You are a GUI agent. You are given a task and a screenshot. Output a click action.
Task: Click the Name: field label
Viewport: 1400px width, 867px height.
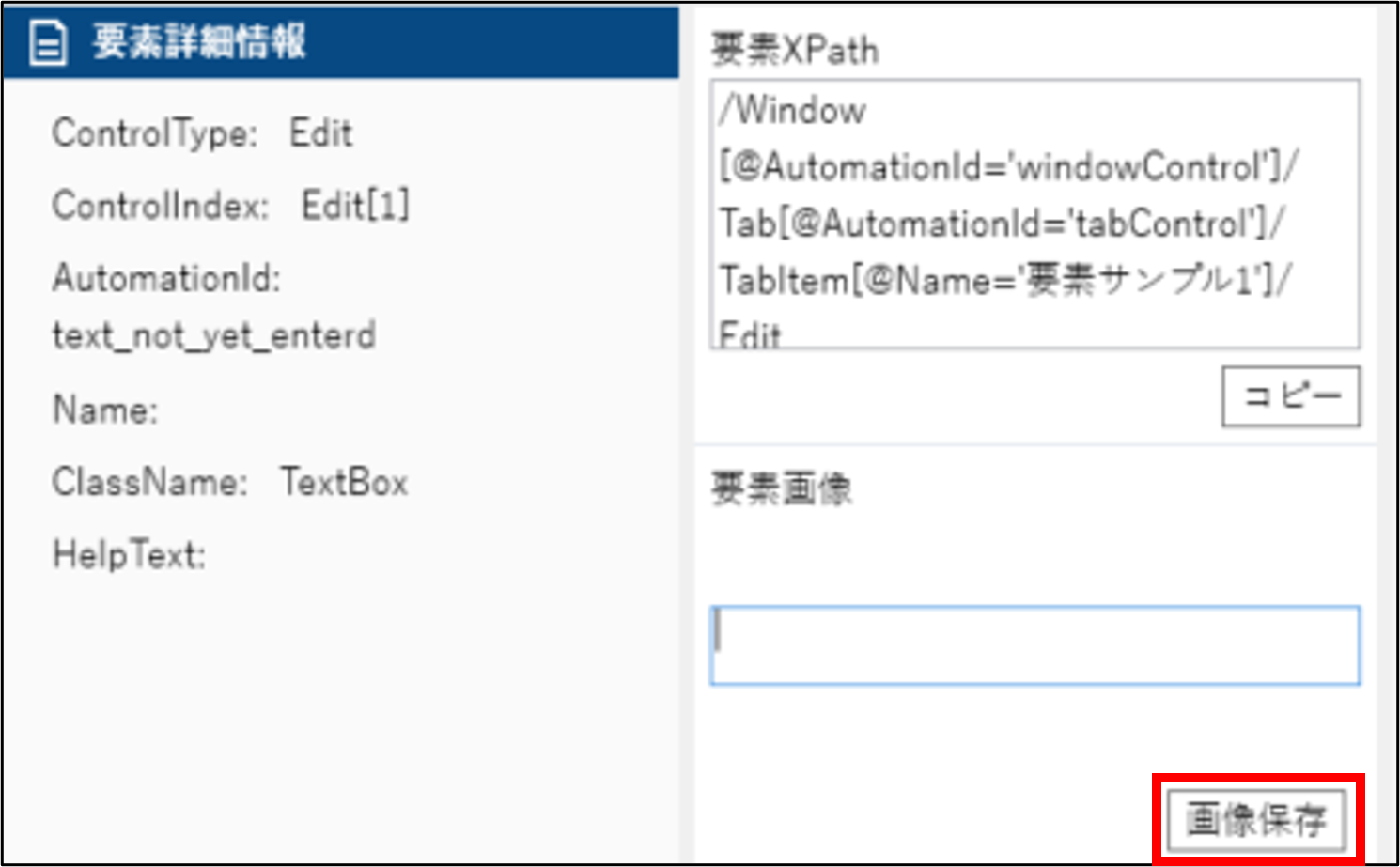pyautogui.click(x=105, y=410)
